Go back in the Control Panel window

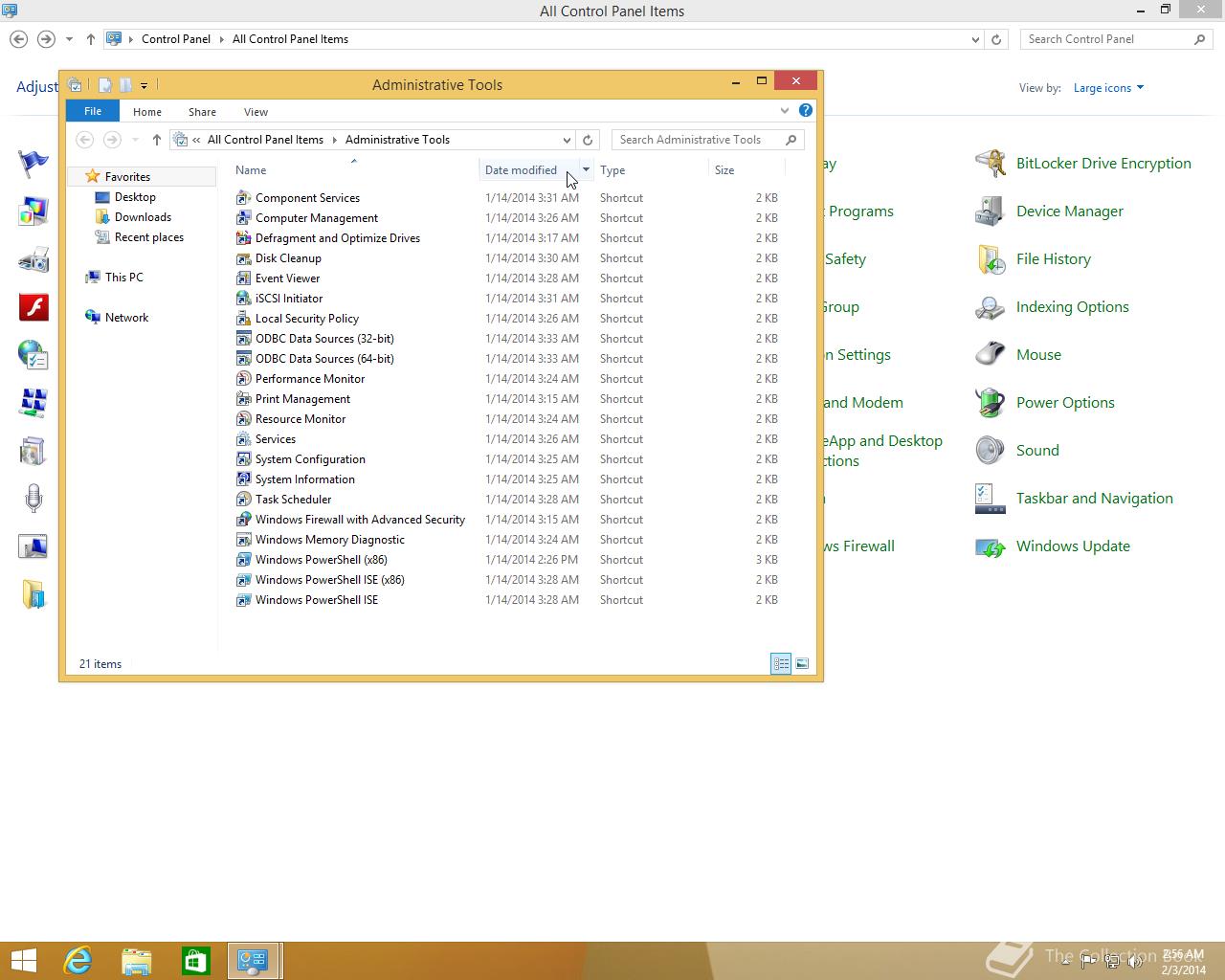pyautogui.click(x=18, y=39)
